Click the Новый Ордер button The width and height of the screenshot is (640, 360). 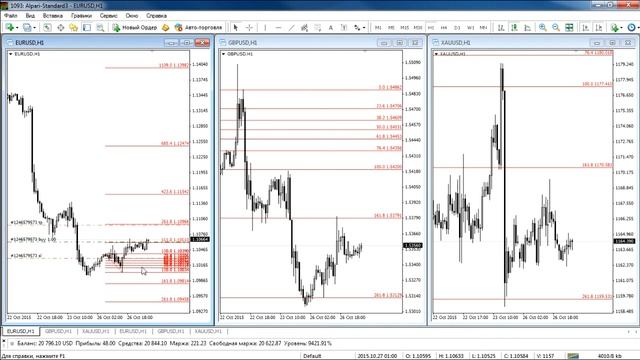(135, 27)
